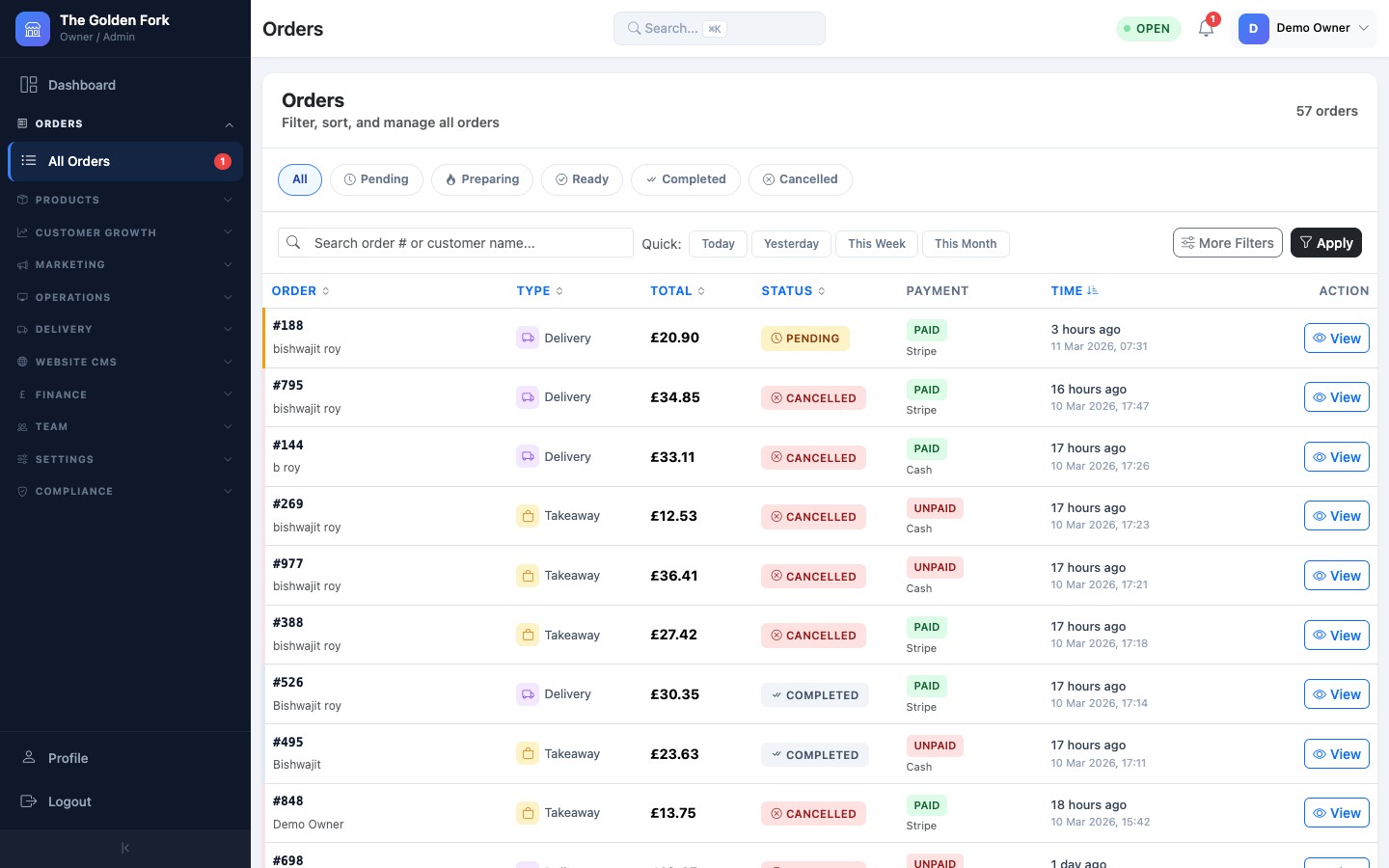Click the delivery scooter icon on order #188
This screenshot has height=868, width=1389.
(x=528, y=338)
